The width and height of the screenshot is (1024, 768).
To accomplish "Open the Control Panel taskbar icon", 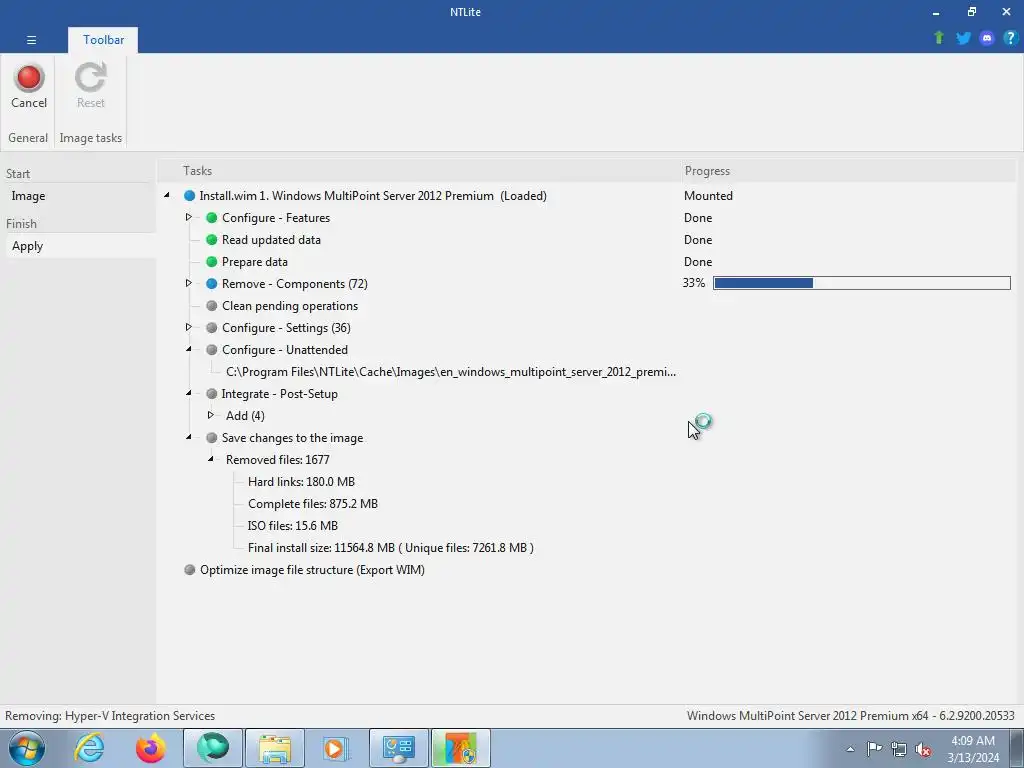I will [399, 748].
